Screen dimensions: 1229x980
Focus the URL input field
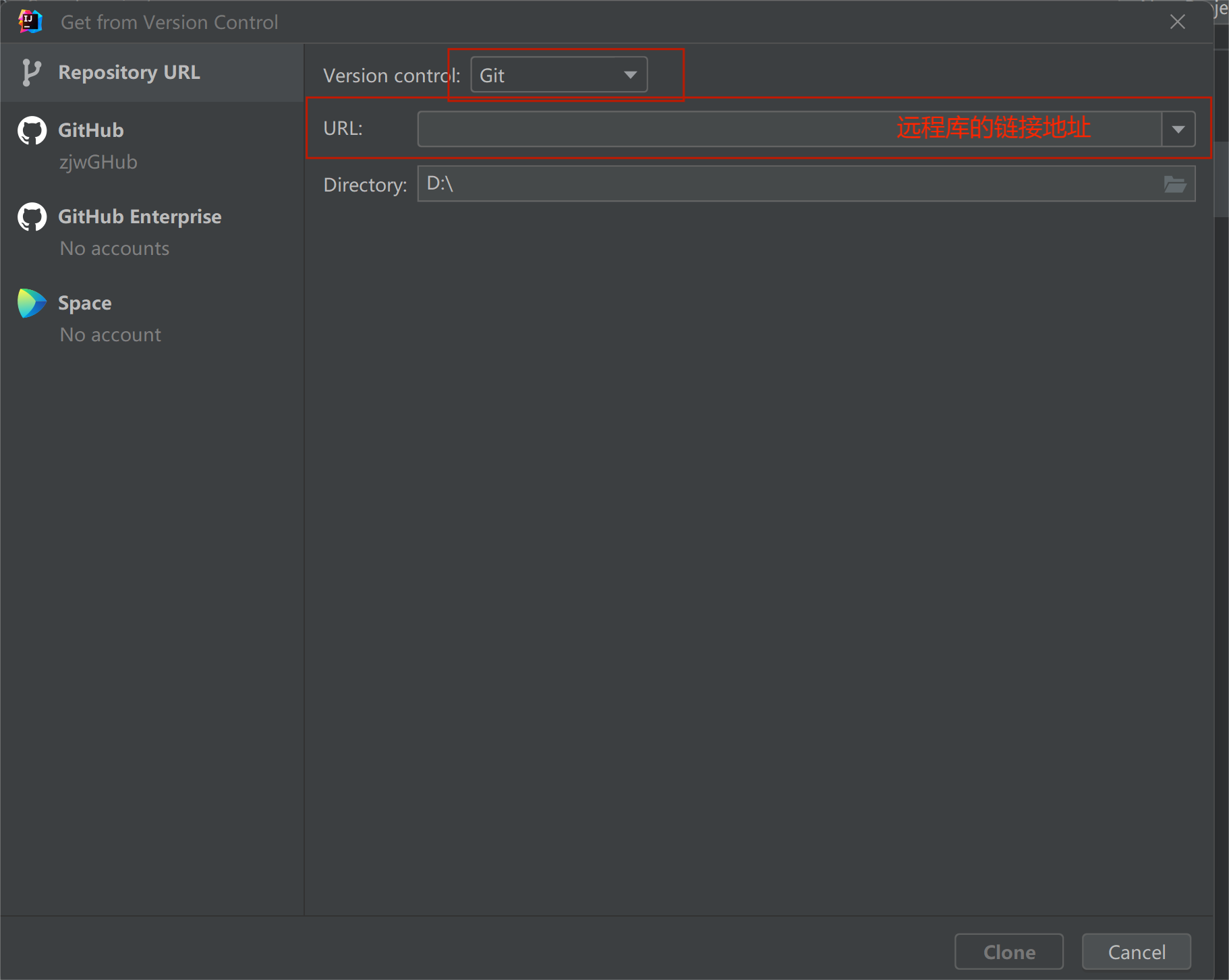789,129
